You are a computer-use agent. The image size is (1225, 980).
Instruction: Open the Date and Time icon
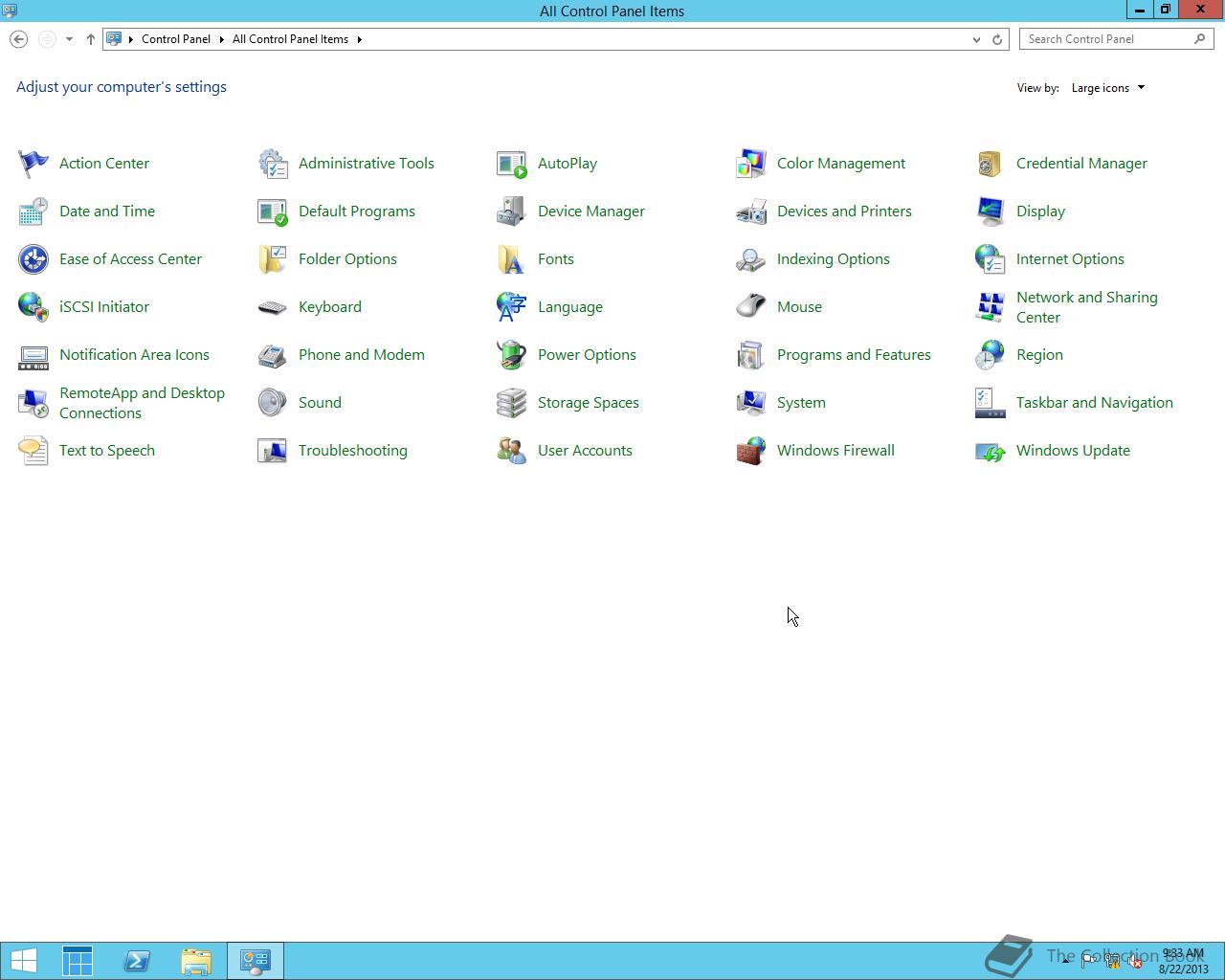33,212
